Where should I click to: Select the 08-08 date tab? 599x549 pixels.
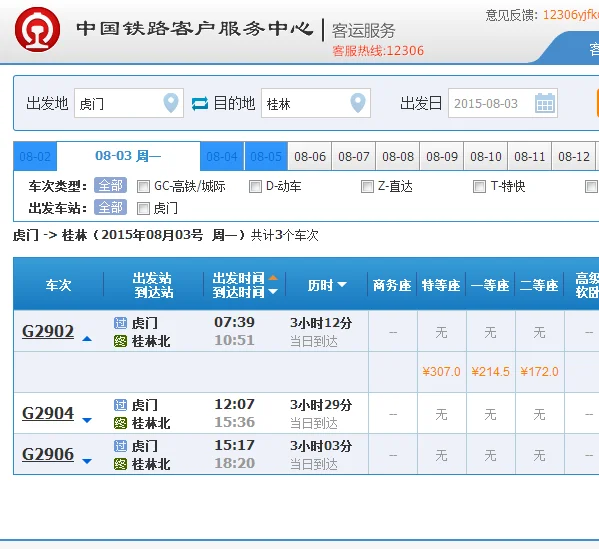click(x=398, y=156)
